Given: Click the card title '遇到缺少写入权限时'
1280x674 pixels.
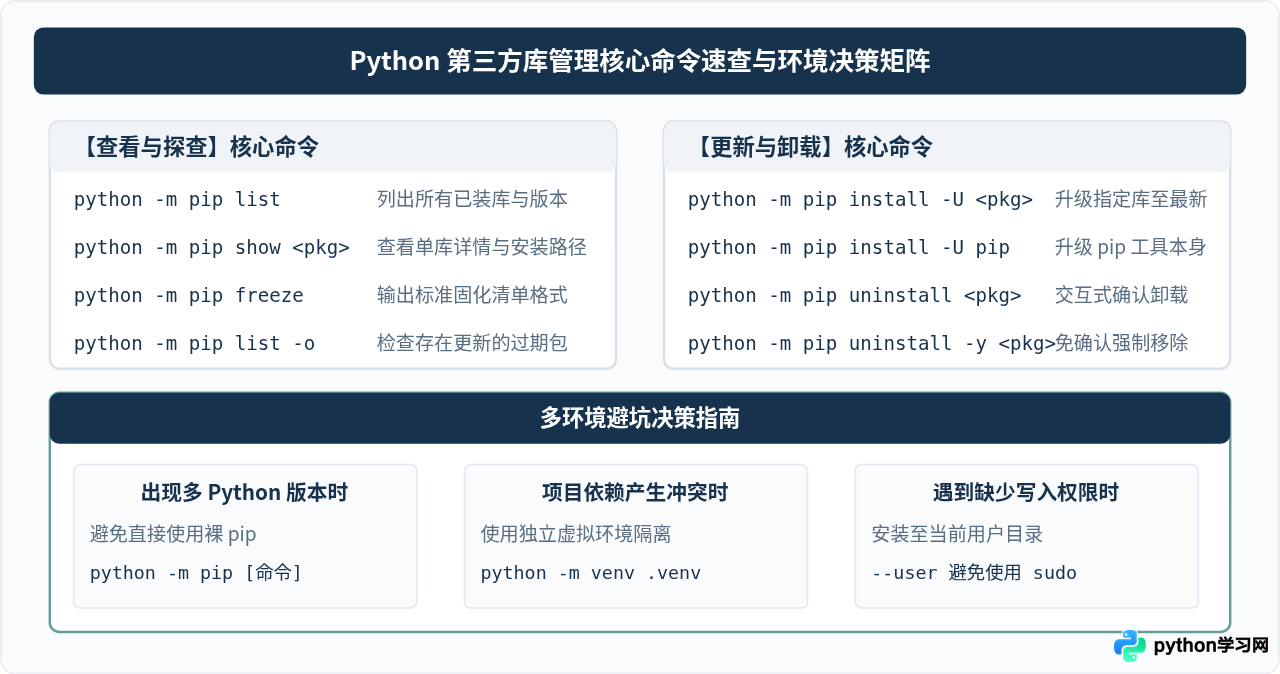Looking at the screenshot, I should (1026, 492).
